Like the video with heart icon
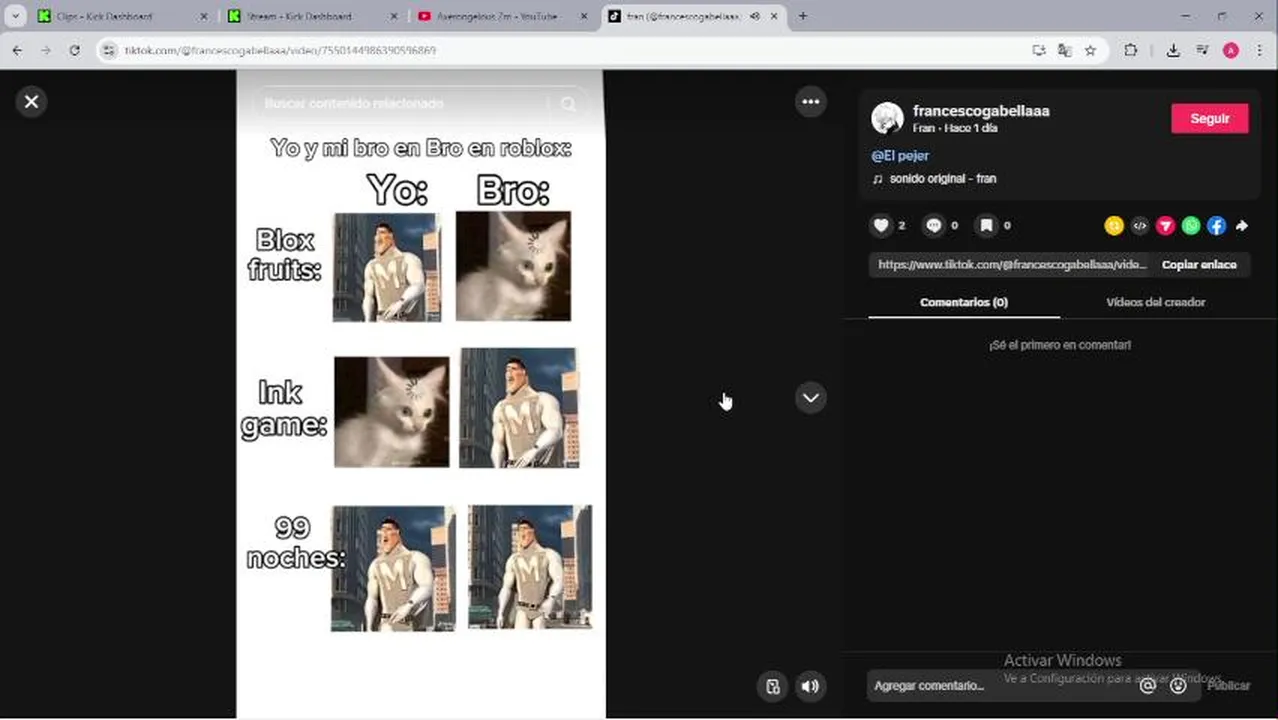 pos(881,226)
